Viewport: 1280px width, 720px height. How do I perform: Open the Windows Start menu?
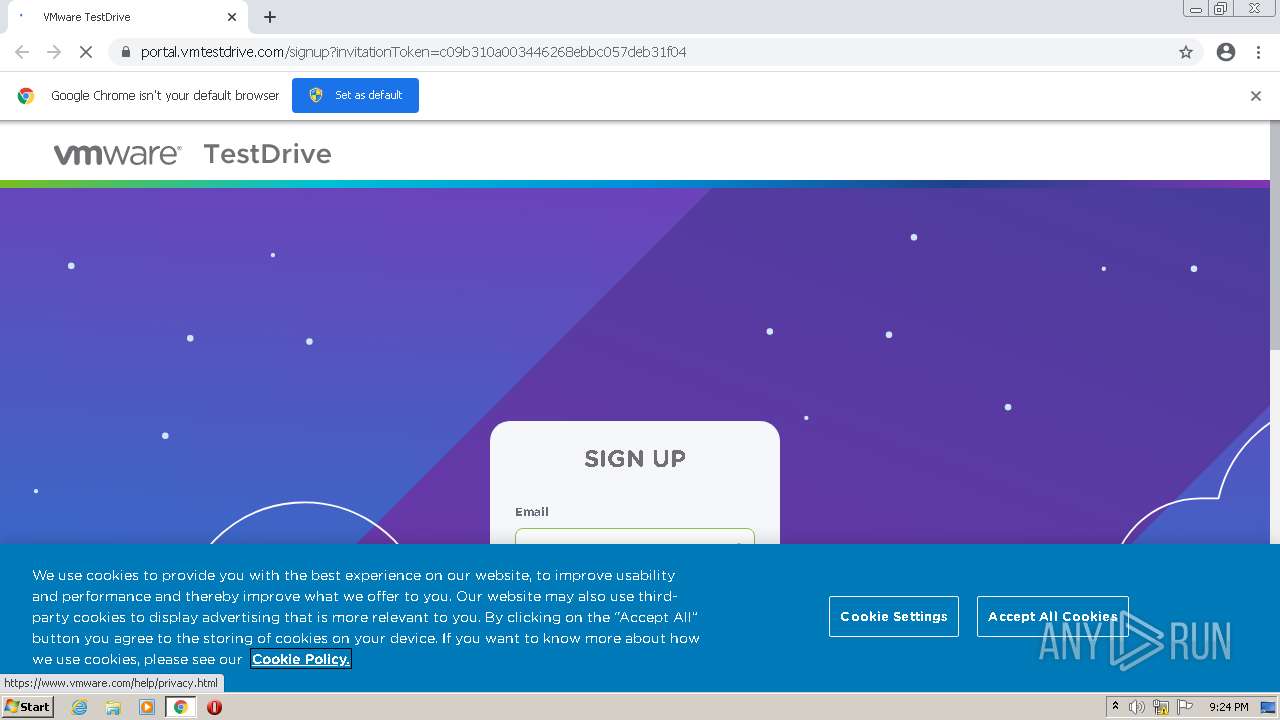[28, 706]
